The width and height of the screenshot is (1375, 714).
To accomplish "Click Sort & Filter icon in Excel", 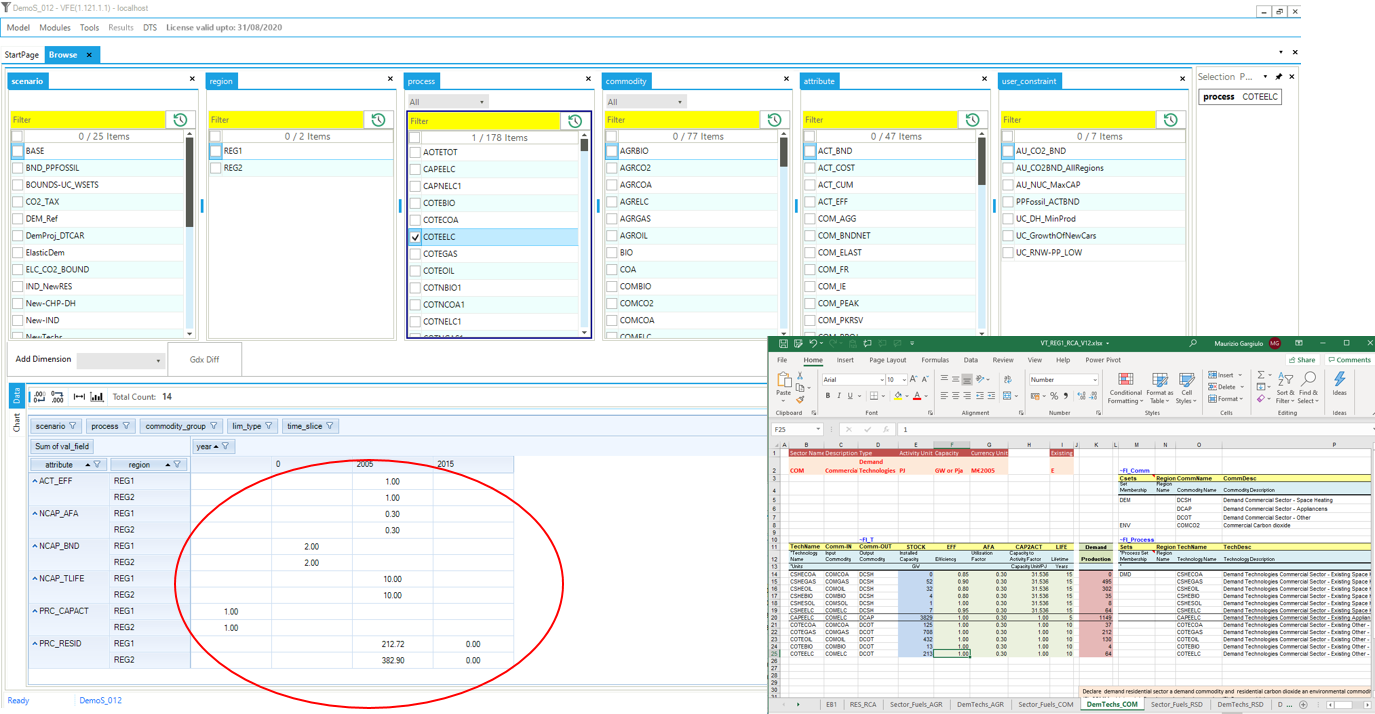I will tap(1284, 380).
